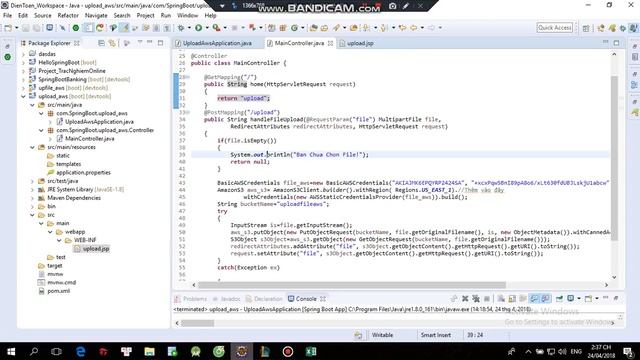Click the taskbar search magnifier
Image resolution: width=640 pixels, height=360 pixels.
tap(34, 351)
